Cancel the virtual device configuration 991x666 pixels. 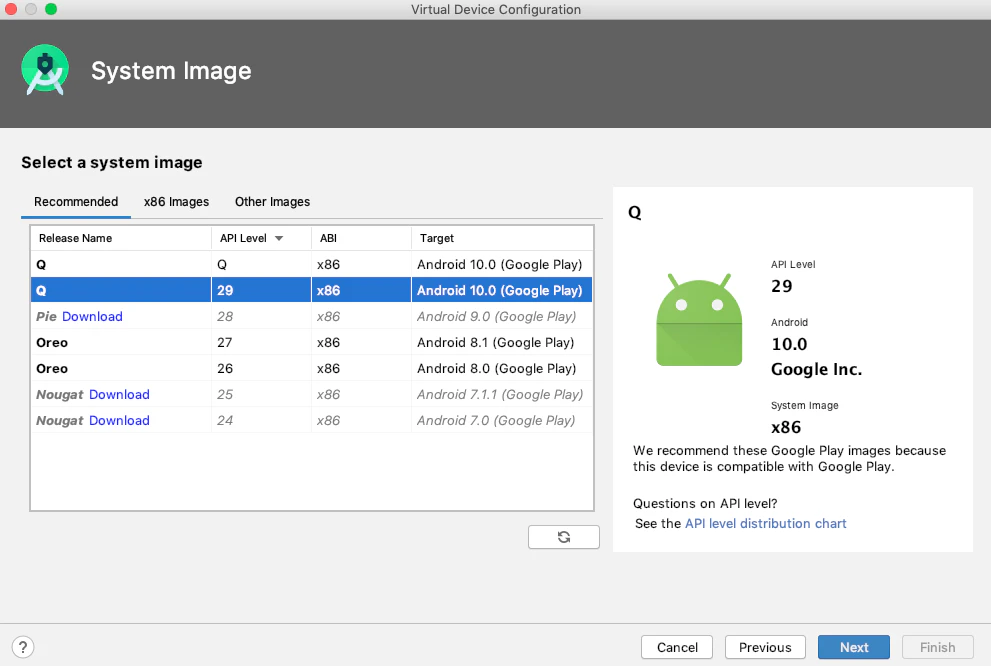(x=677, y=647)
